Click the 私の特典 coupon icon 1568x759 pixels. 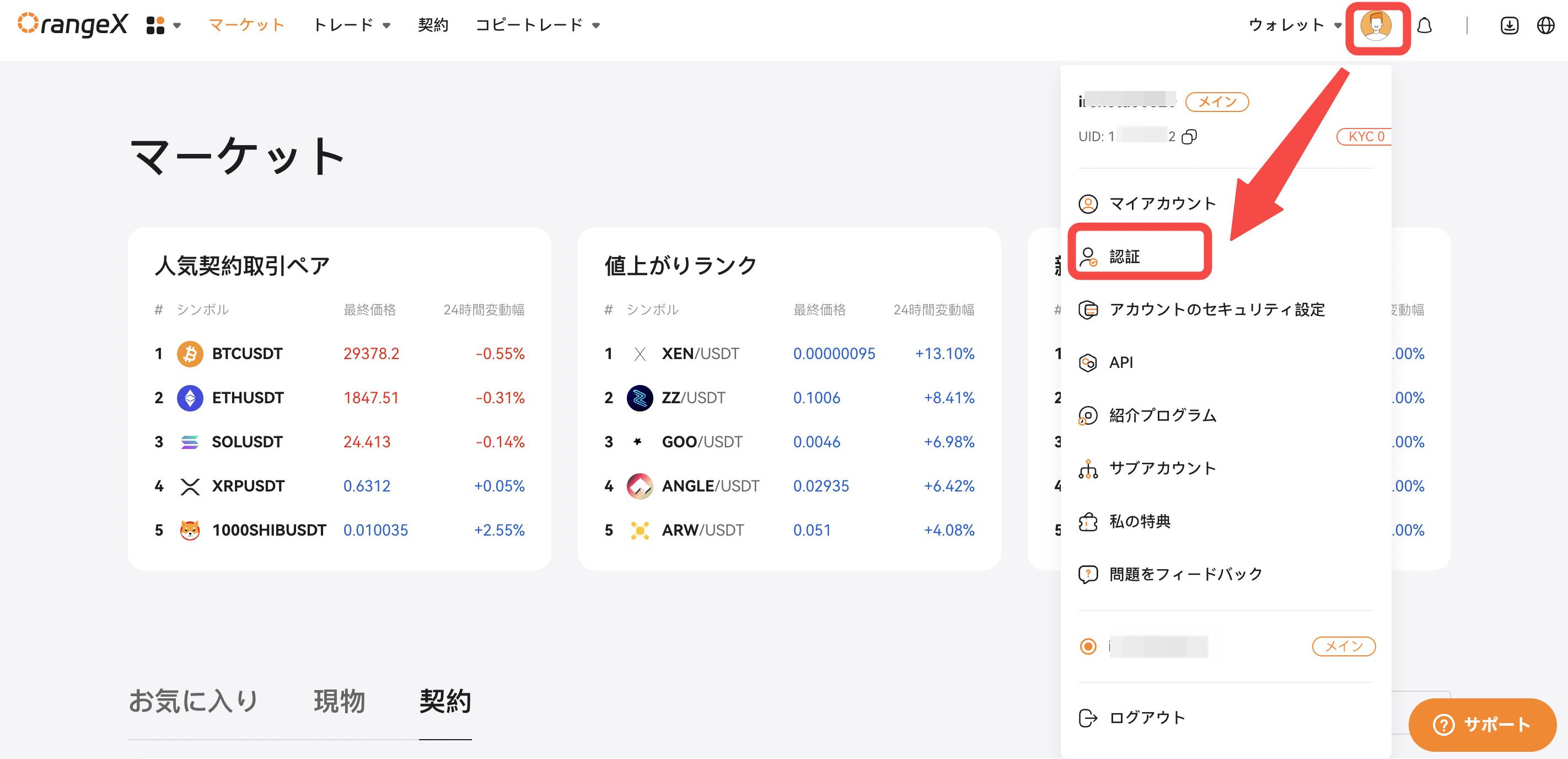click(x=1088, y=521)
